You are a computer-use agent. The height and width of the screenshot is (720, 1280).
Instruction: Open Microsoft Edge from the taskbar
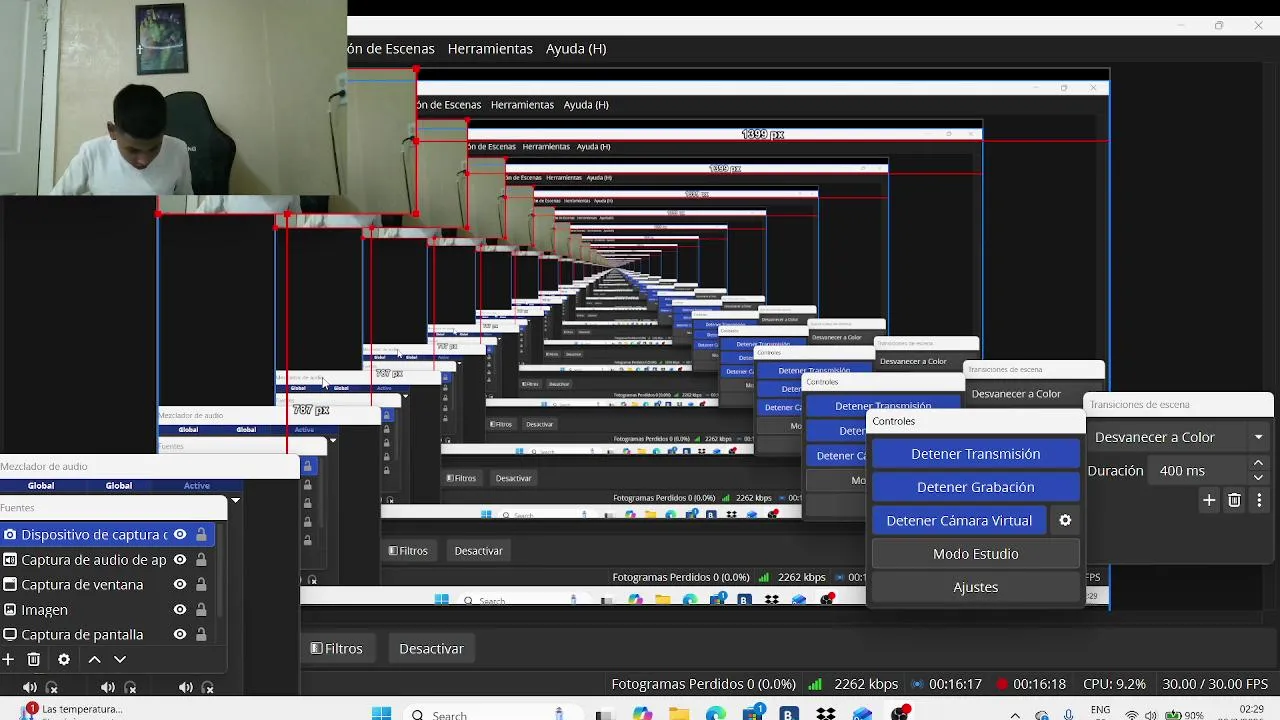click(716, 714)
